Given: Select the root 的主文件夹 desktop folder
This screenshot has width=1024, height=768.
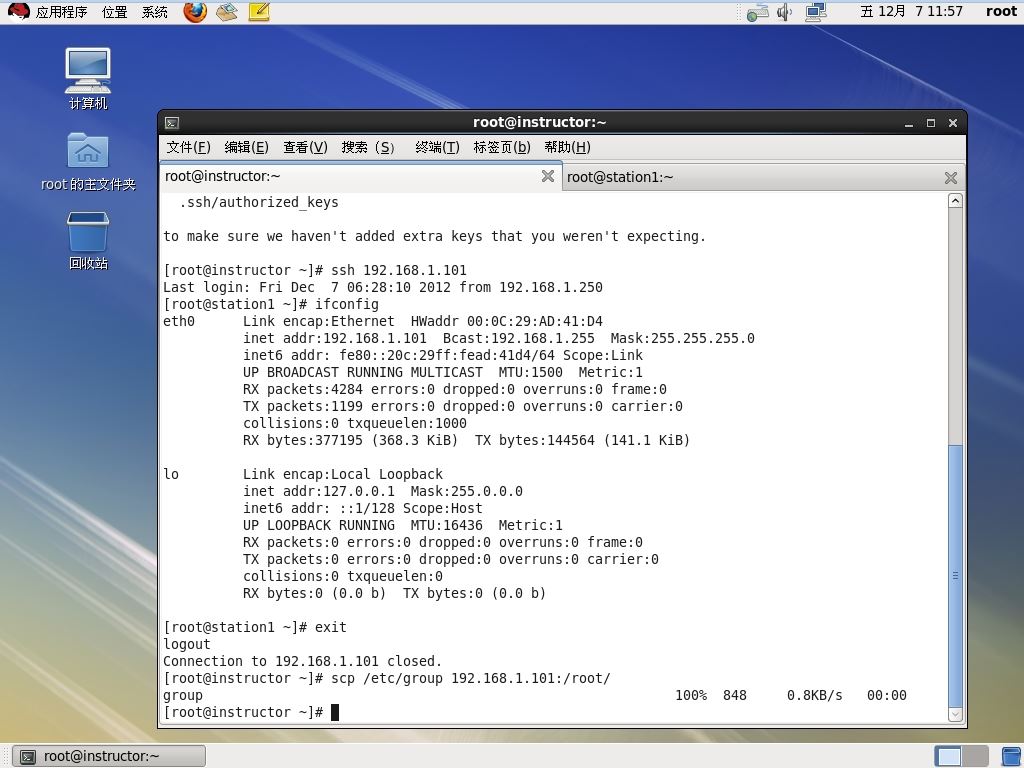Looking at the screenshot, I should coord(88,162).
